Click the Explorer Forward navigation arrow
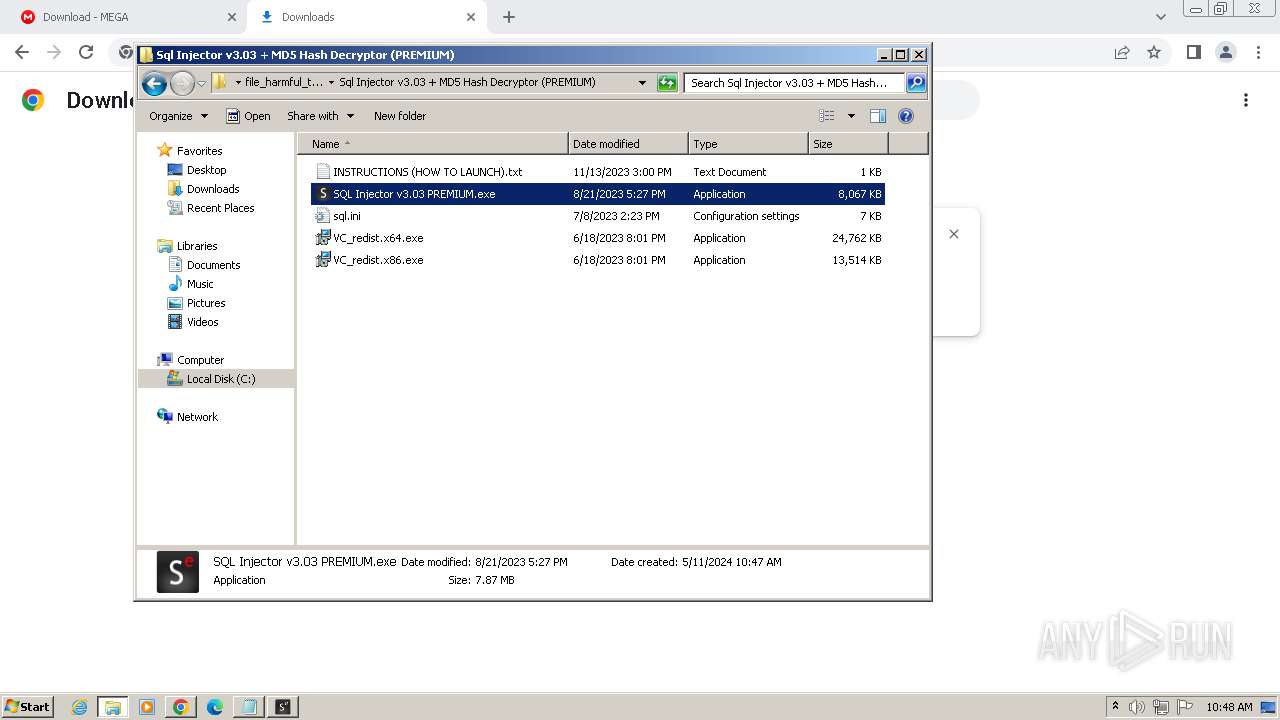 182,83
